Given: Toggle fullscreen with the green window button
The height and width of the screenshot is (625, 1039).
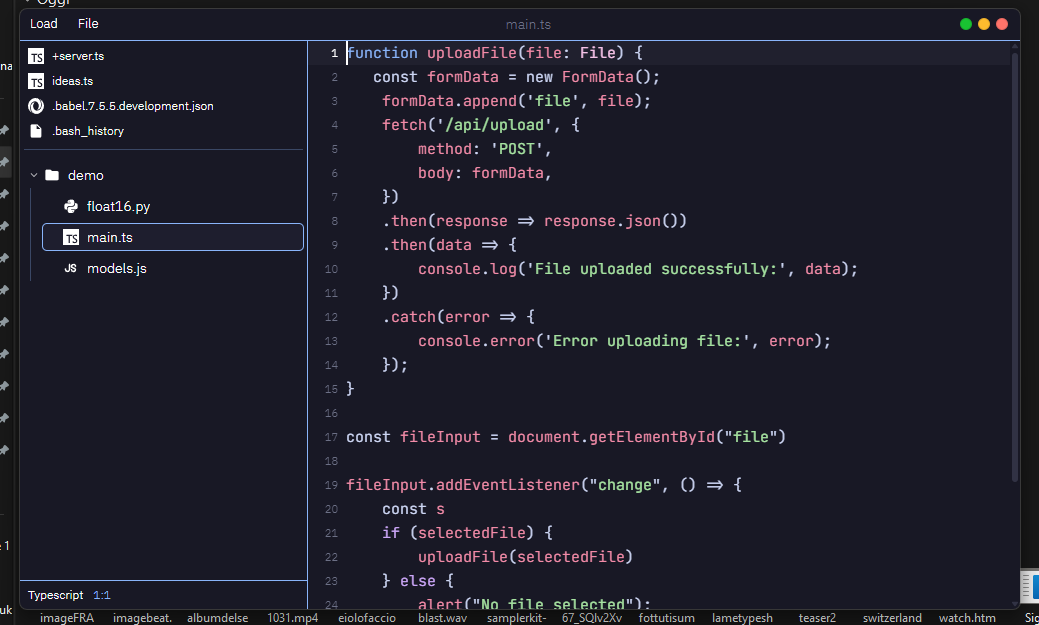Looking at the screenshot, I should 965,22.
